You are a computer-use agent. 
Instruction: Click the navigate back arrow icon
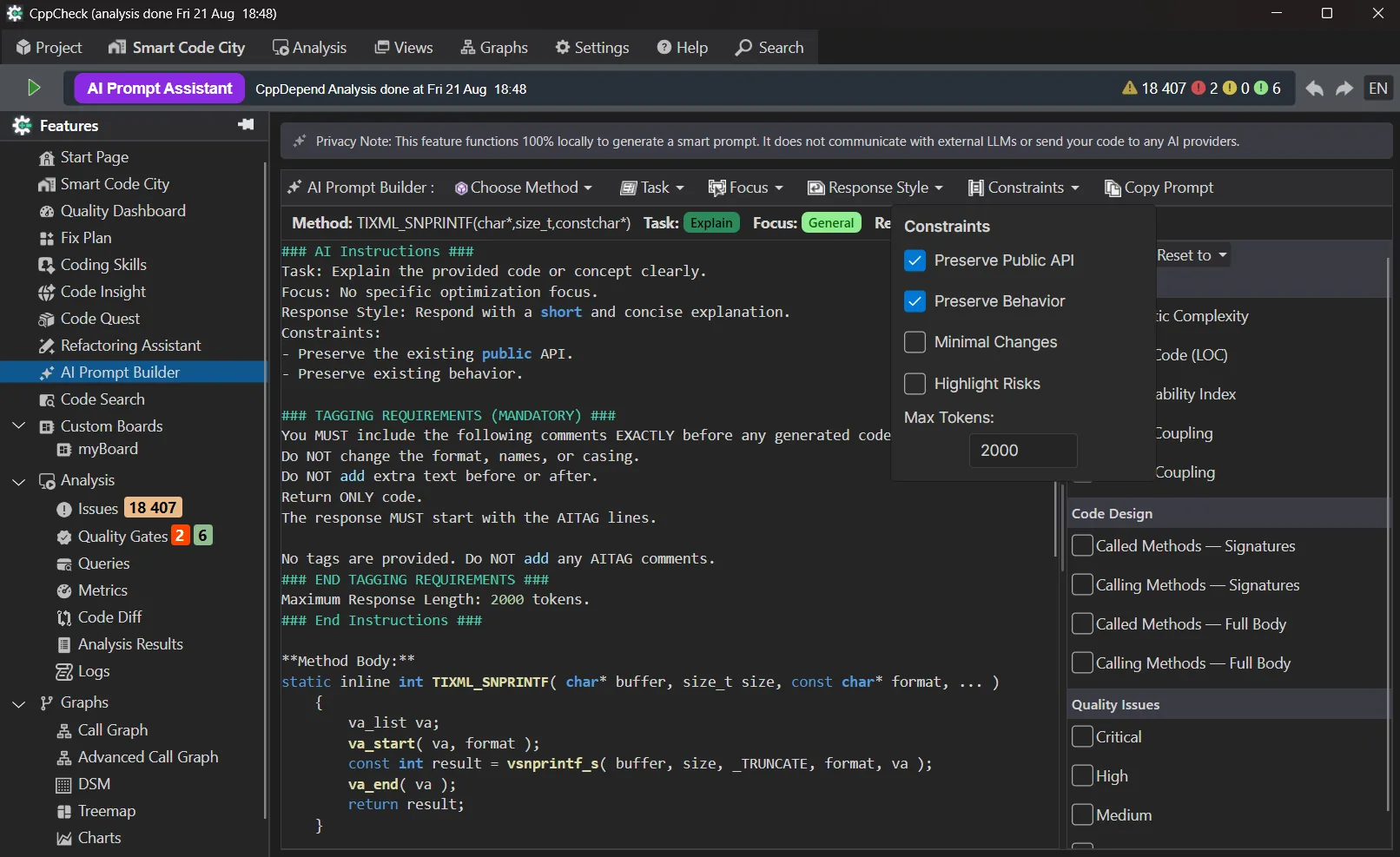(x=1315, y=89)
